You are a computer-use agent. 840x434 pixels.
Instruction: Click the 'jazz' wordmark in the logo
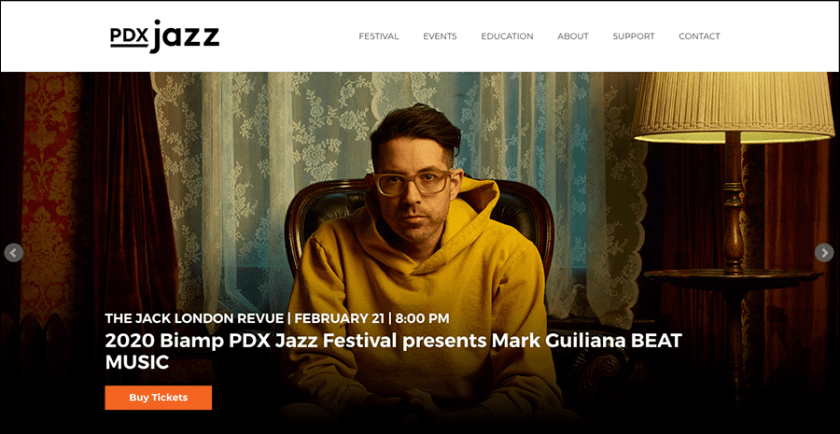(x=185, y=36)
